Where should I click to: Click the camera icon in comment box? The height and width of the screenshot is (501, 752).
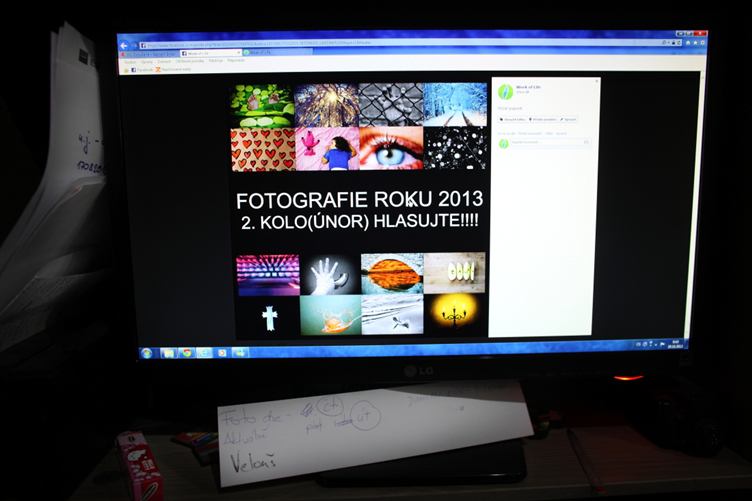[x=586, y=142]
